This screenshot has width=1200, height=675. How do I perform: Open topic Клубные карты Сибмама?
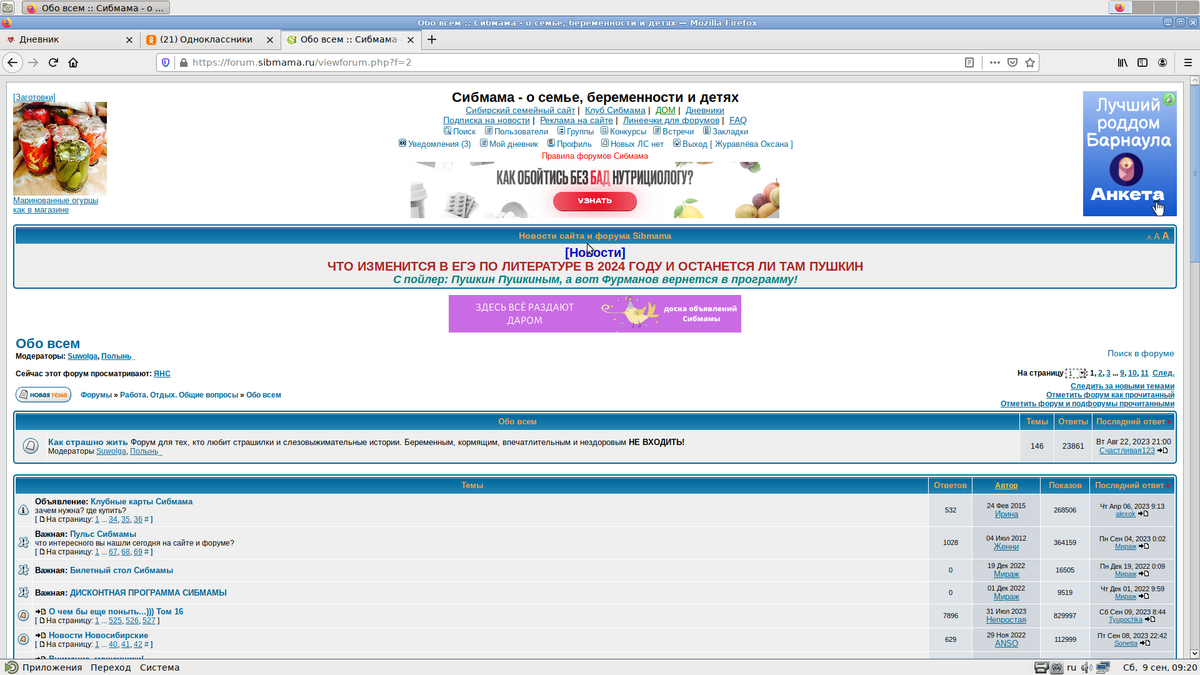(x=141, y=502)
